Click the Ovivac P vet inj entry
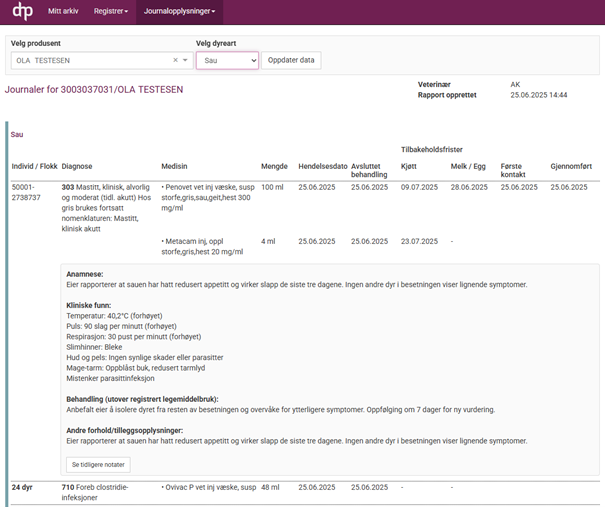This screenshot has width=605, height=507. [x=205, y=487]
